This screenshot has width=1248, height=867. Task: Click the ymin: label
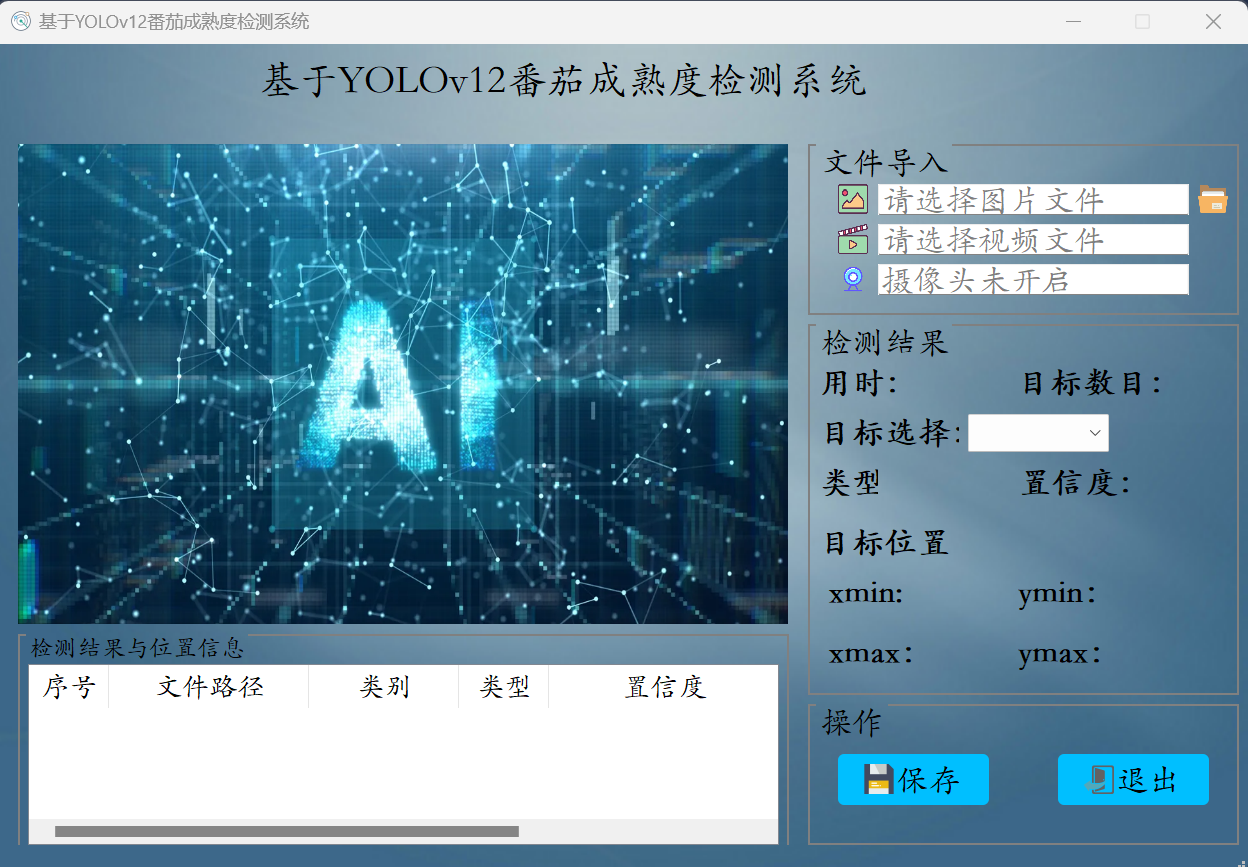point(1057,594)
